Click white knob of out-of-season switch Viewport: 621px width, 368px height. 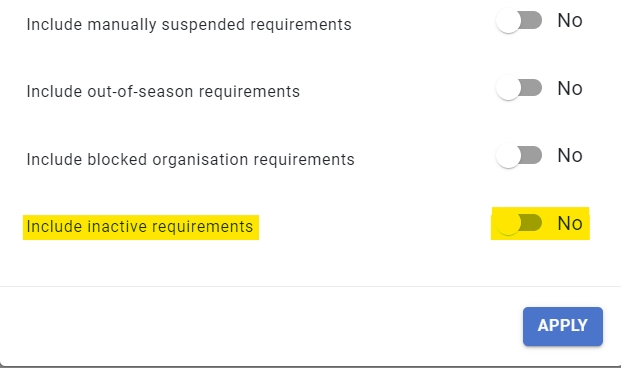tap(508, 88)
